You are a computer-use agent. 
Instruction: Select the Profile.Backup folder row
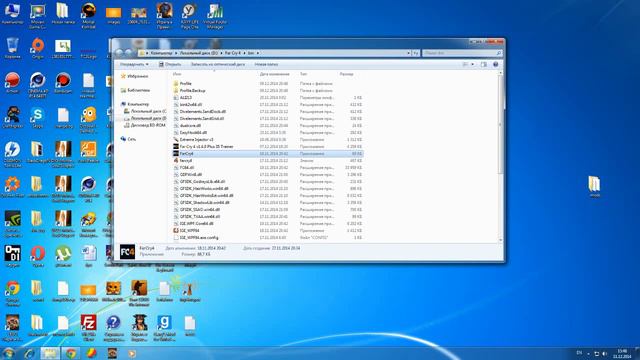(267, 91)
